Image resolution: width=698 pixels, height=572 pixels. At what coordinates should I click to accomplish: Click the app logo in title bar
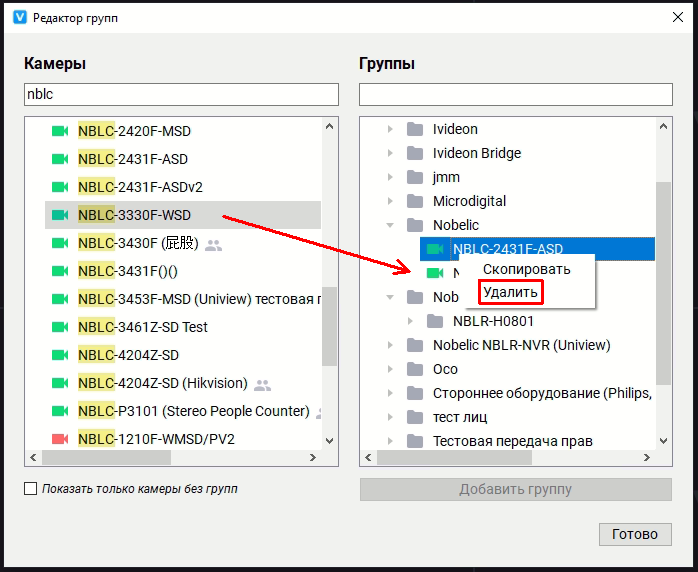pyautogui.click(x=20, y=17)
